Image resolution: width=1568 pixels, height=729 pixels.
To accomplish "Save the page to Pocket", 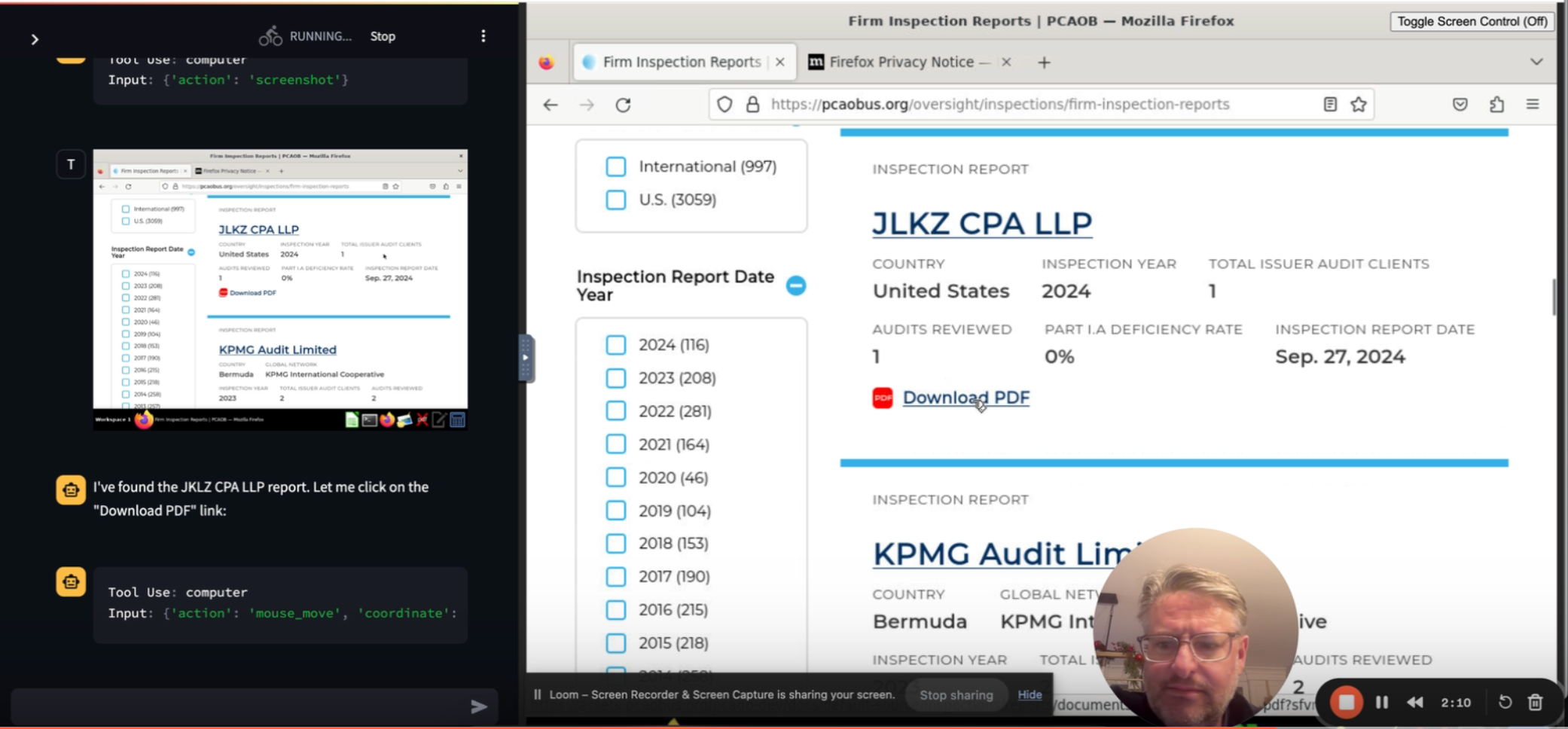I will pyautogui.click(x=1459, y=105).
